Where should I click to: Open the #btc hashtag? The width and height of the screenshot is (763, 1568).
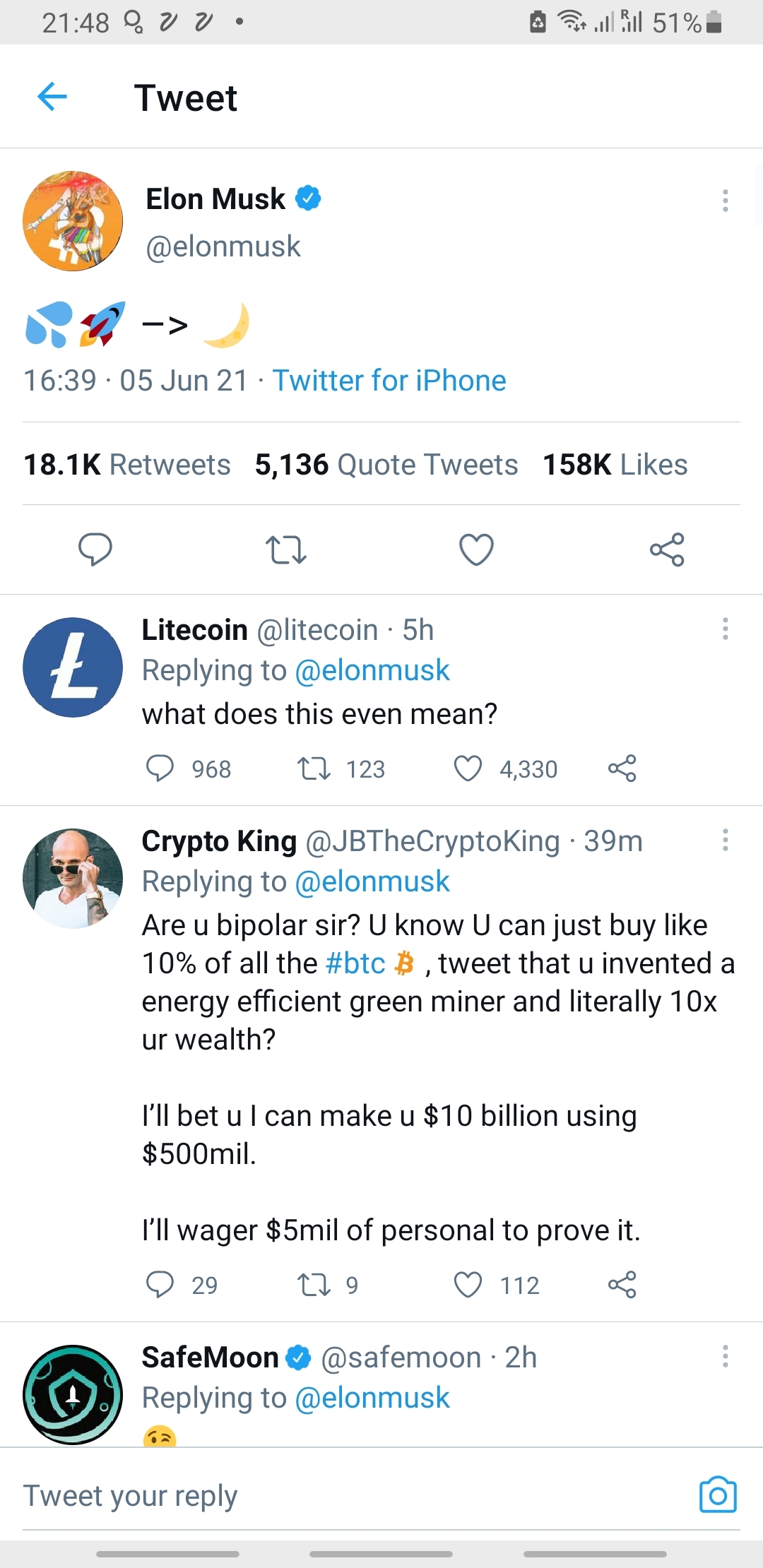[x=355, y=963]
